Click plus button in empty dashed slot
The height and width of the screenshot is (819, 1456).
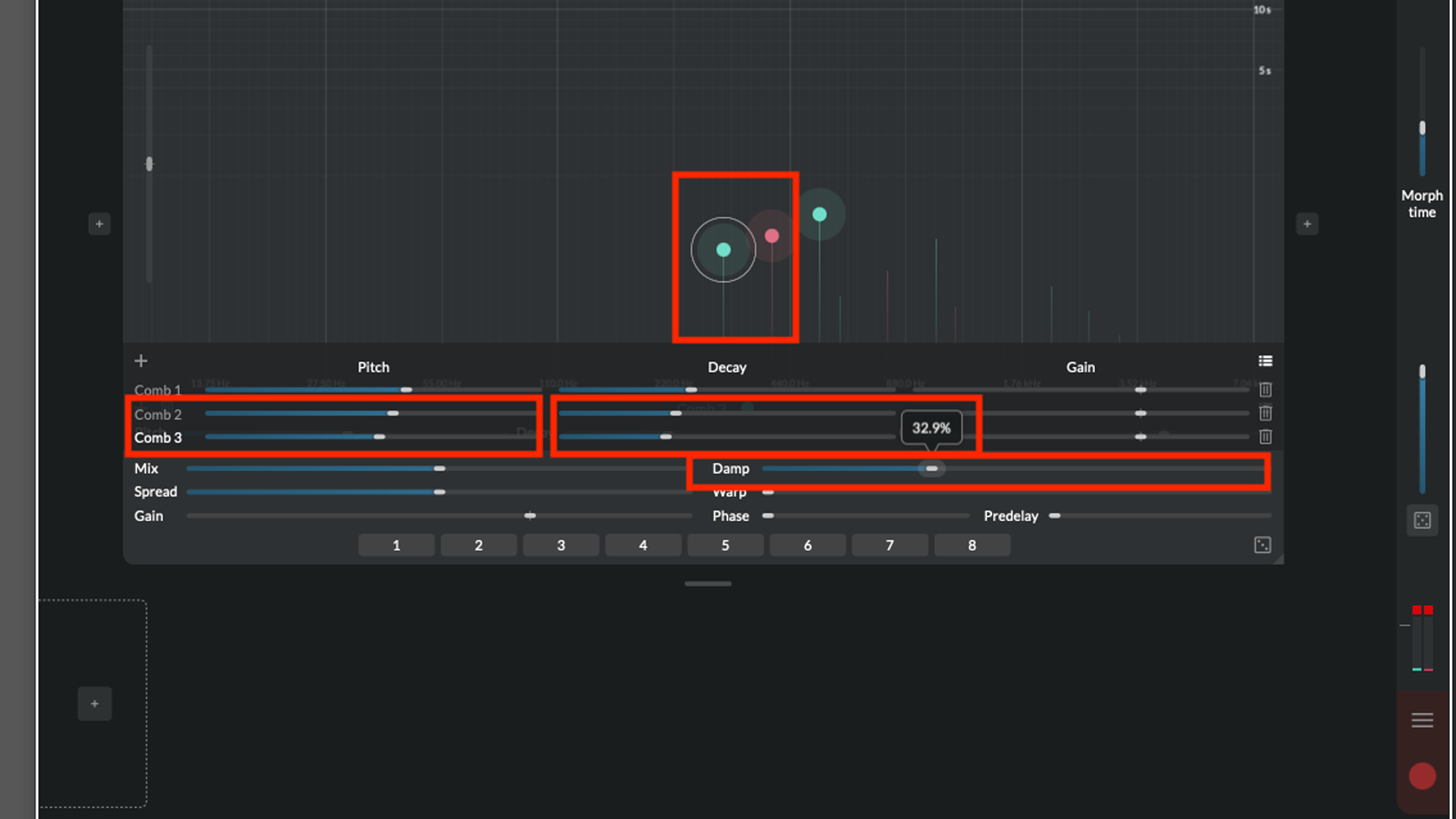95,704
